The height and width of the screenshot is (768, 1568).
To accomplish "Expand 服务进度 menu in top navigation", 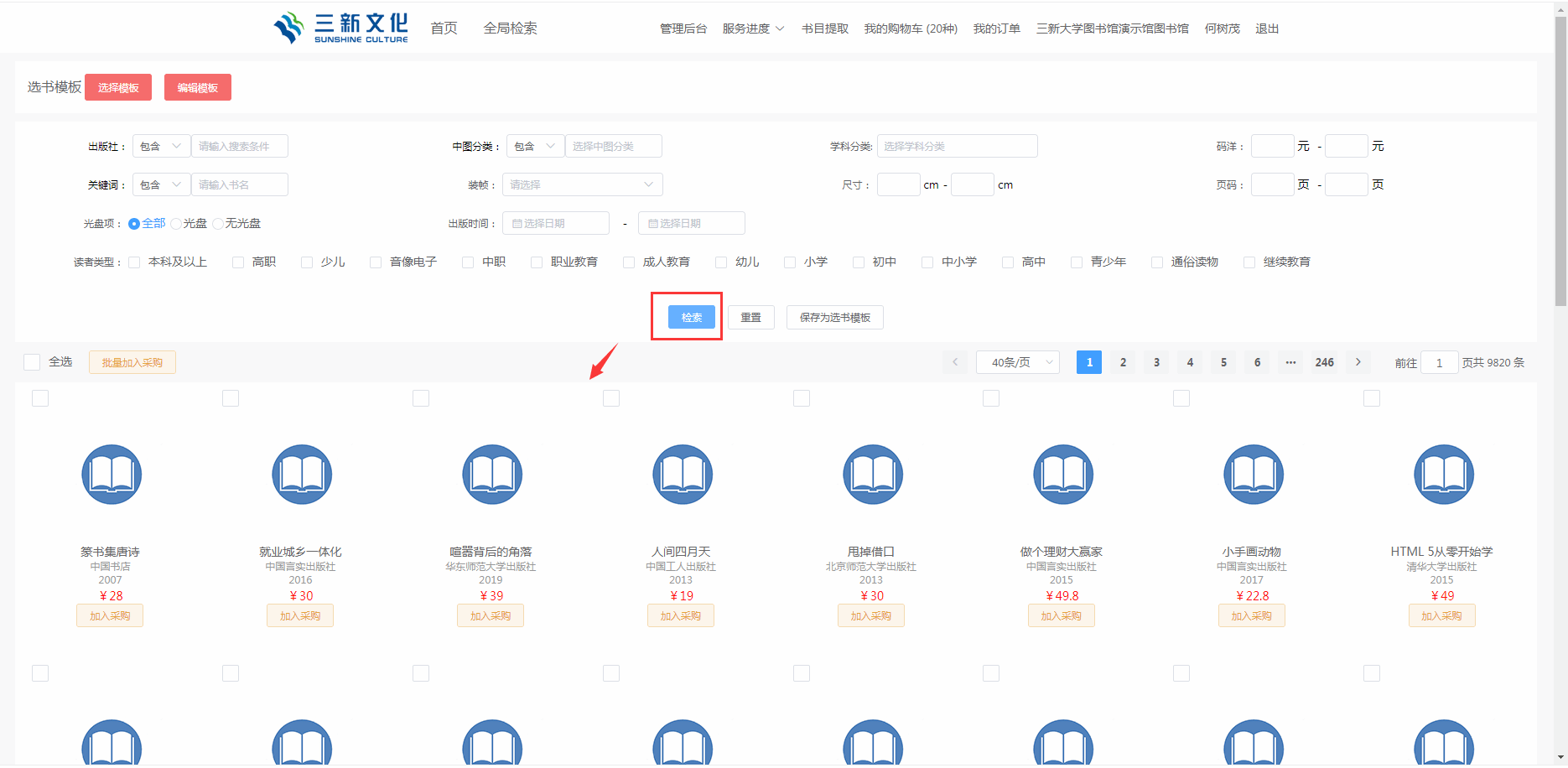I will tap(752, 29).
